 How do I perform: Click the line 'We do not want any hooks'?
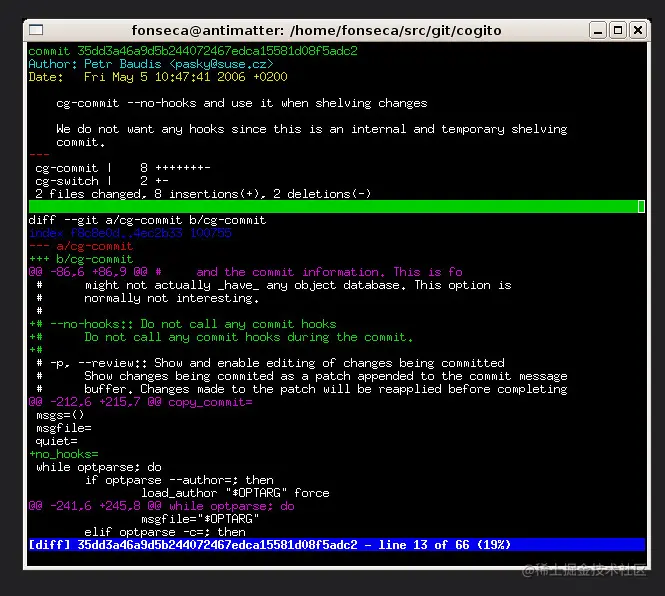click(x=312, y=129)
